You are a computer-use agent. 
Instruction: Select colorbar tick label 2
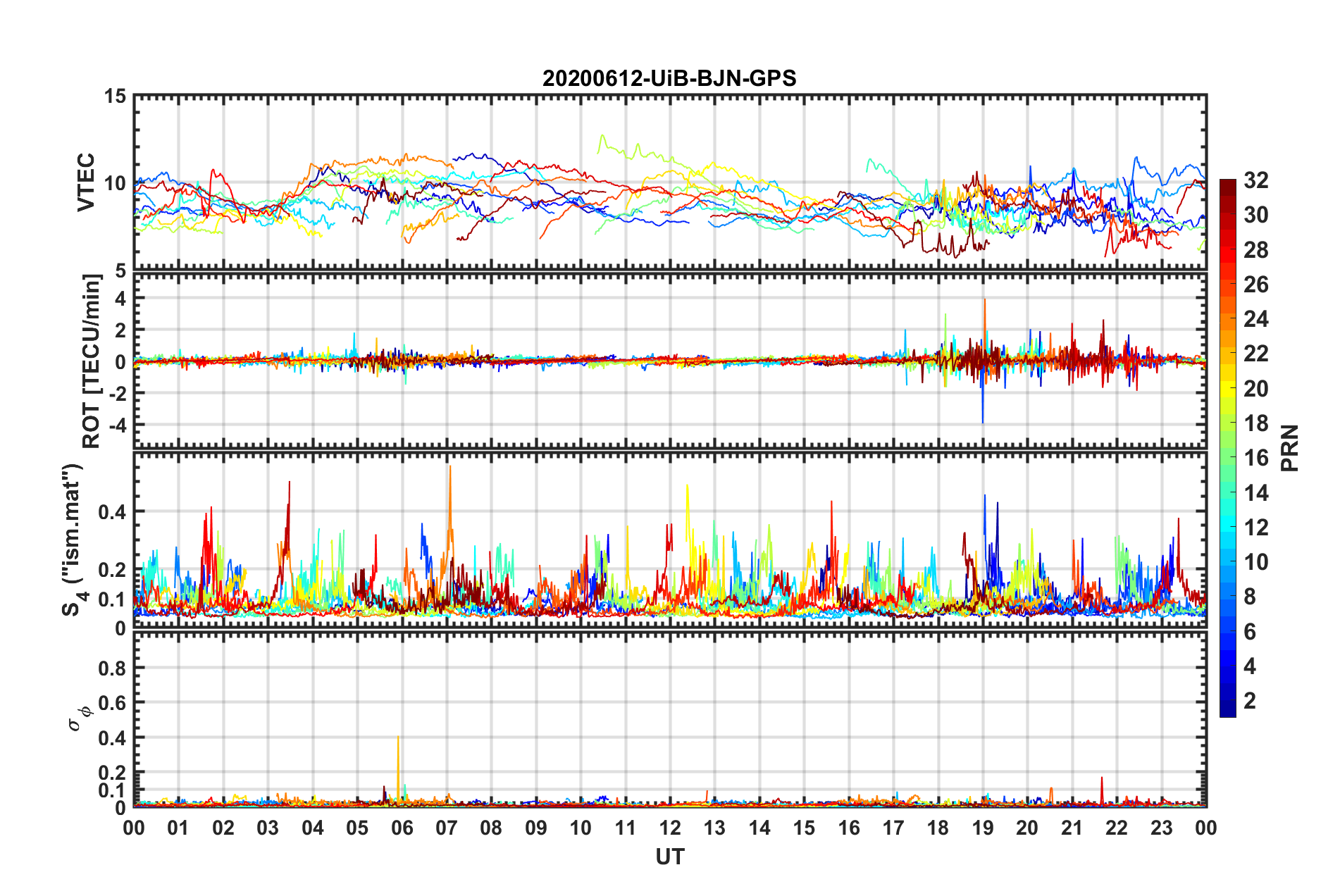point(1250,700)
